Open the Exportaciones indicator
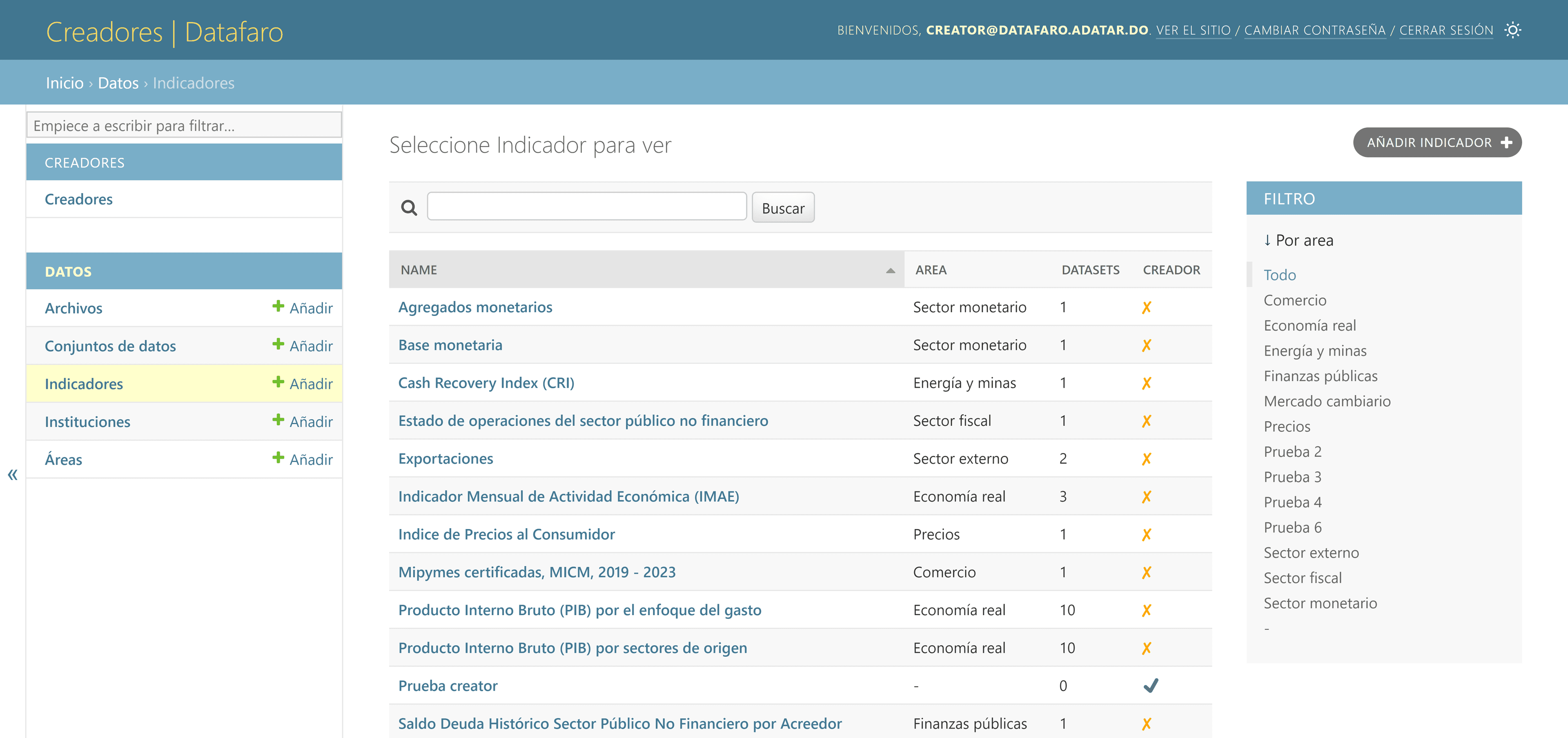Viewport: 1568px width, 738px height. pyautogui.click(x=445, y=458)
